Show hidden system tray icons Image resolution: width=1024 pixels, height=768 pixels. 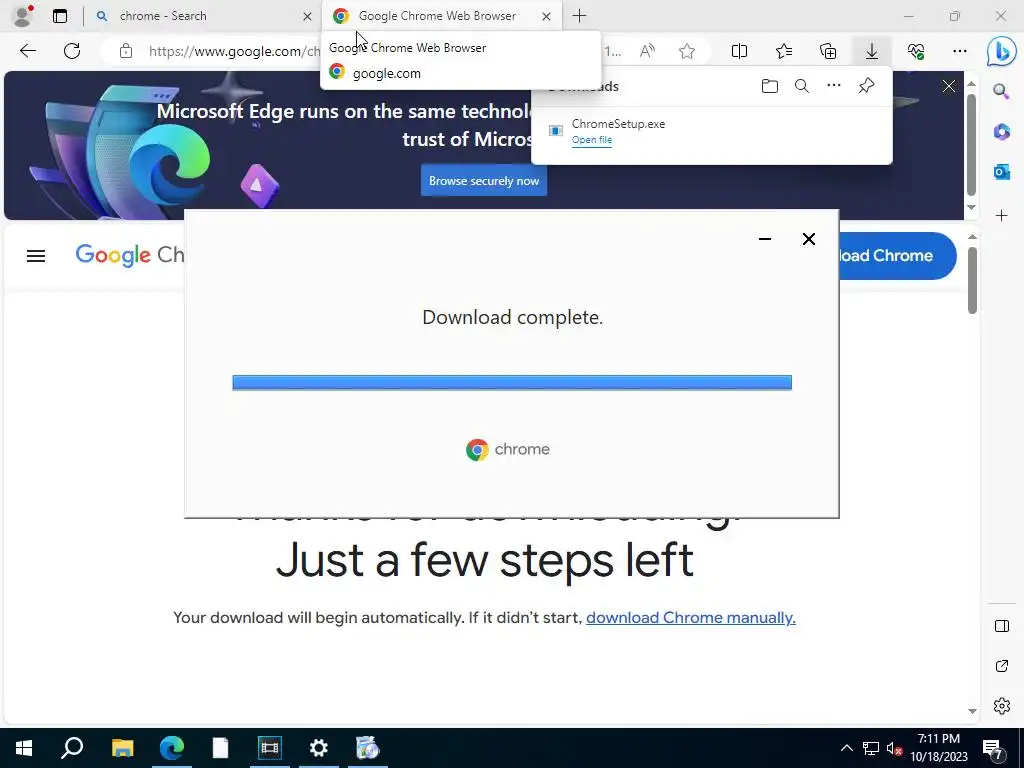(x=846, y=748)
